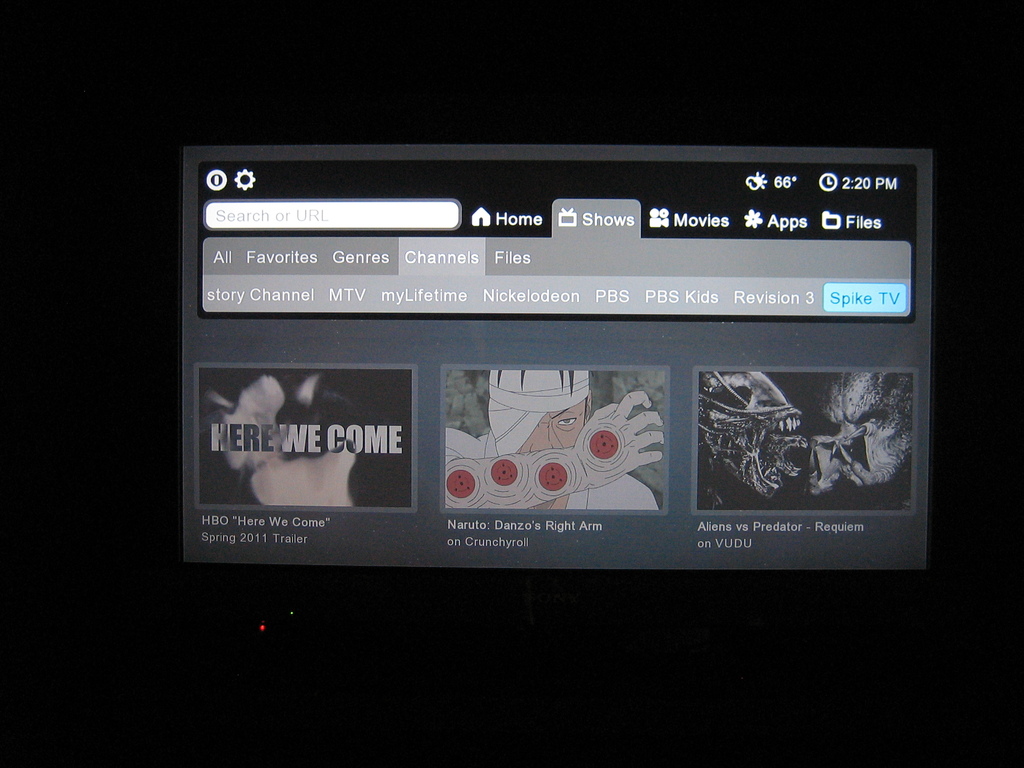Select the myLifetime channel

(x=424, y=296)
